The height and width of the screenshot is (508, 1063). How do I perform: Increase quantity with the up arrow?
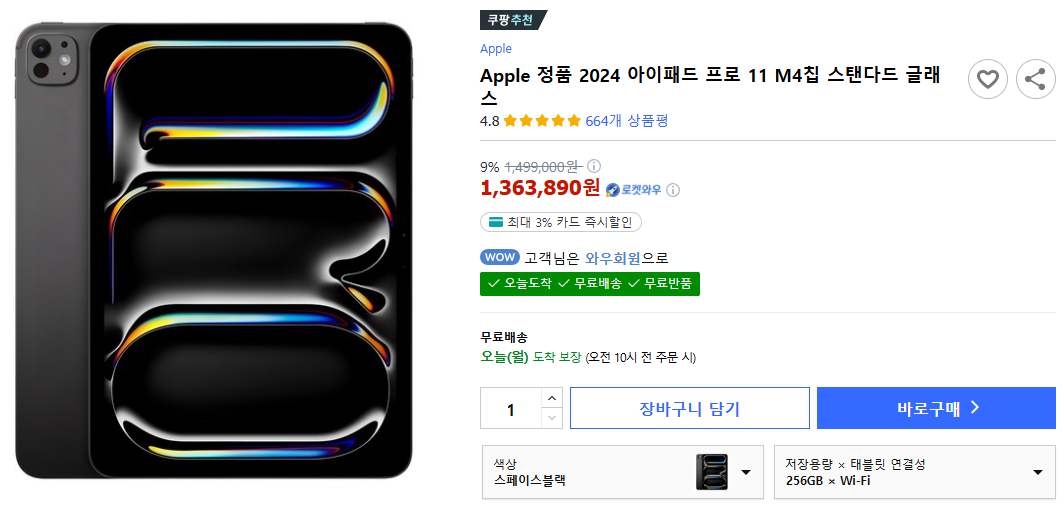552,398
